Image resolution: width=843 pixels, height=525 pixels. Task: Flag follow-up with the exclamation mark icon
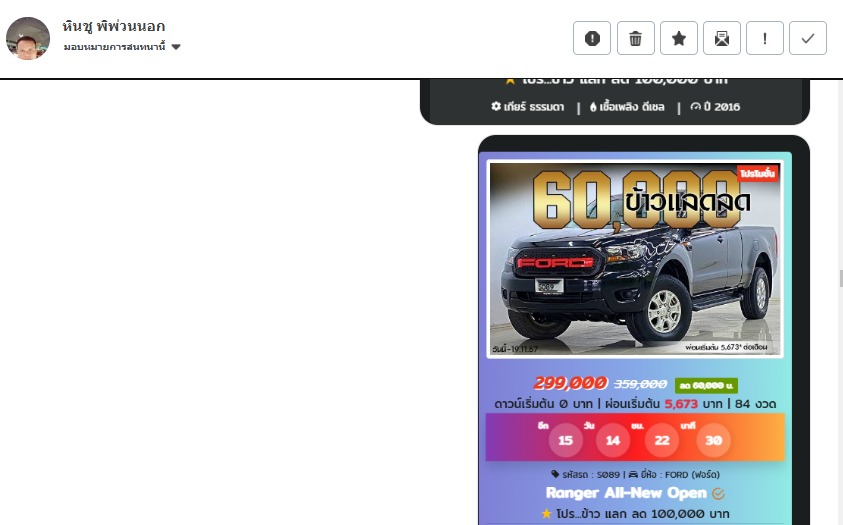tap(765, 38)
